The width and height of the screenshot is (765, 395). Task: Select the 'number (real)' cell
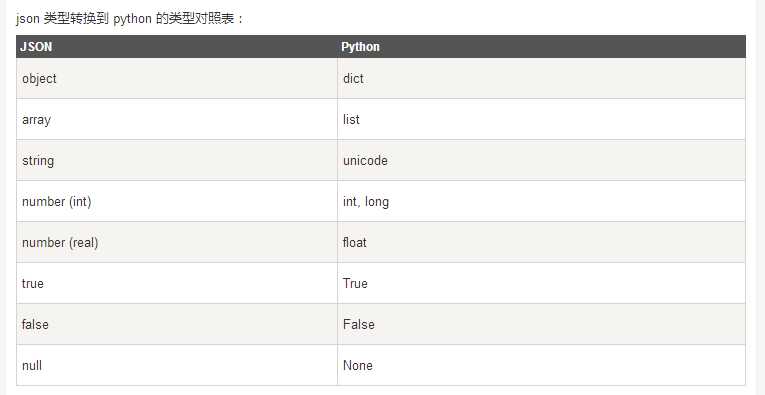pos(177,242)
